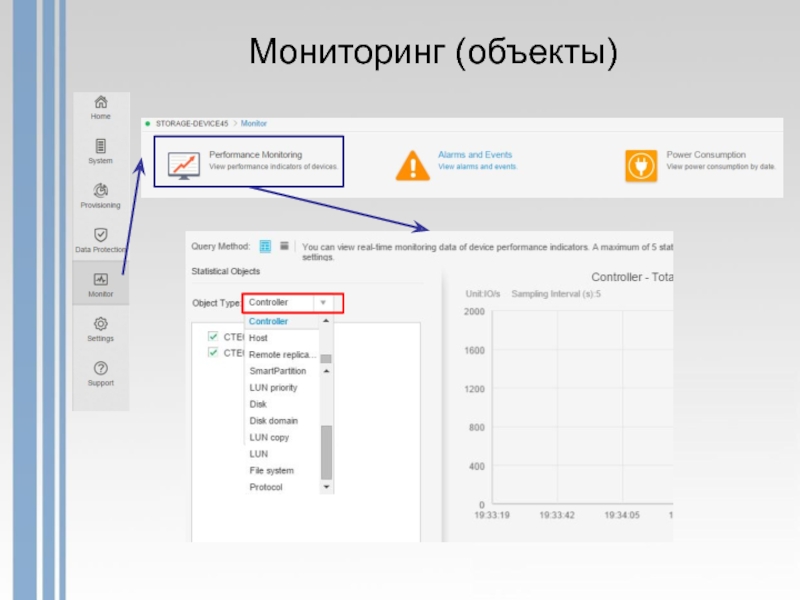The image size is (800, 600).
Task: Click the top list scroll-up arrow
Action: (x=326, y=321)
